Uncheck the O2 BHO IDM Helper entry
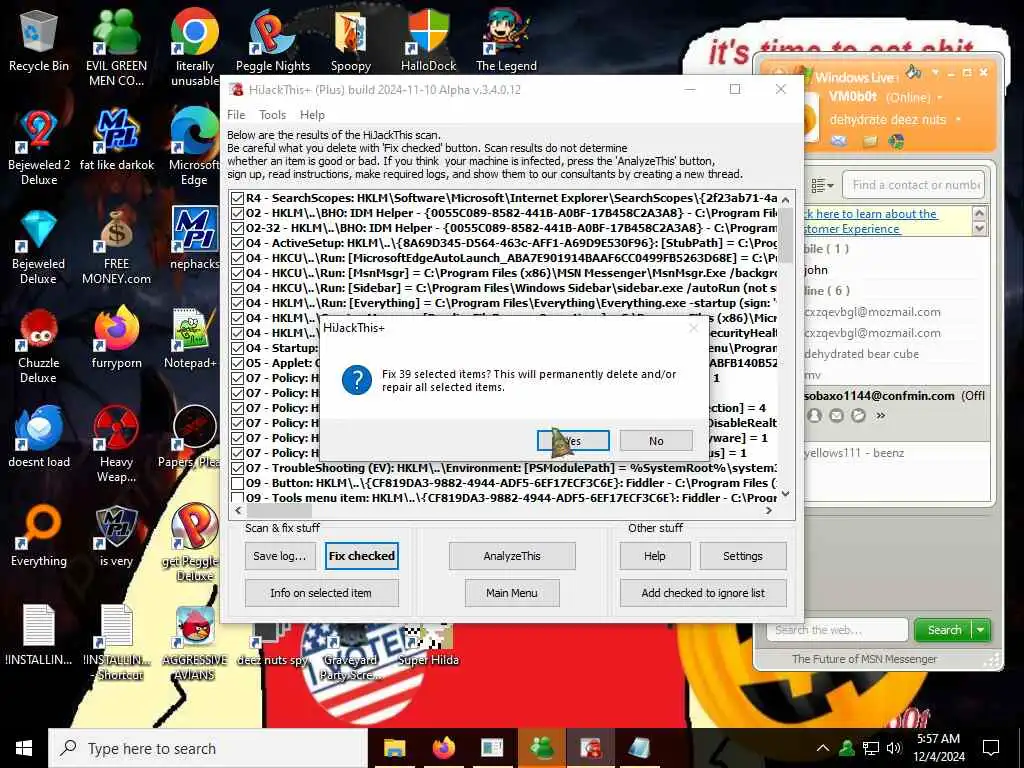The height and width of the screenshot is (768, 1024). click(x=237, y=214)
